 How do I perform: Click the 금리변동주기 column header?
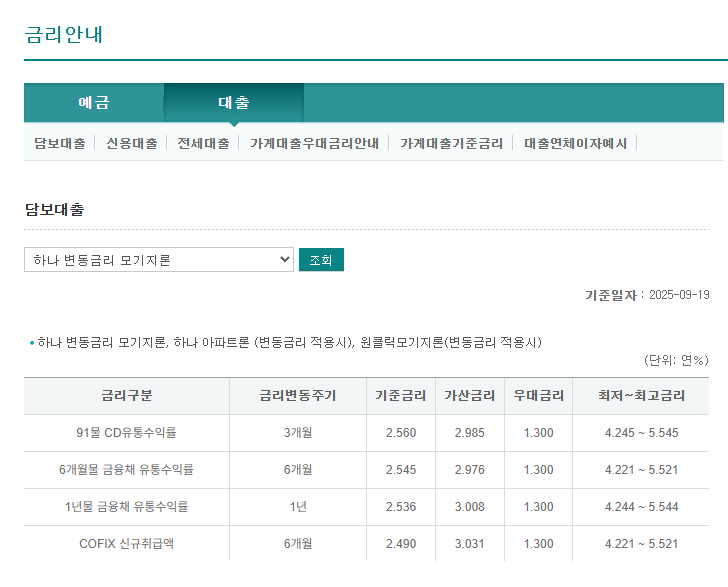[297, 396]
